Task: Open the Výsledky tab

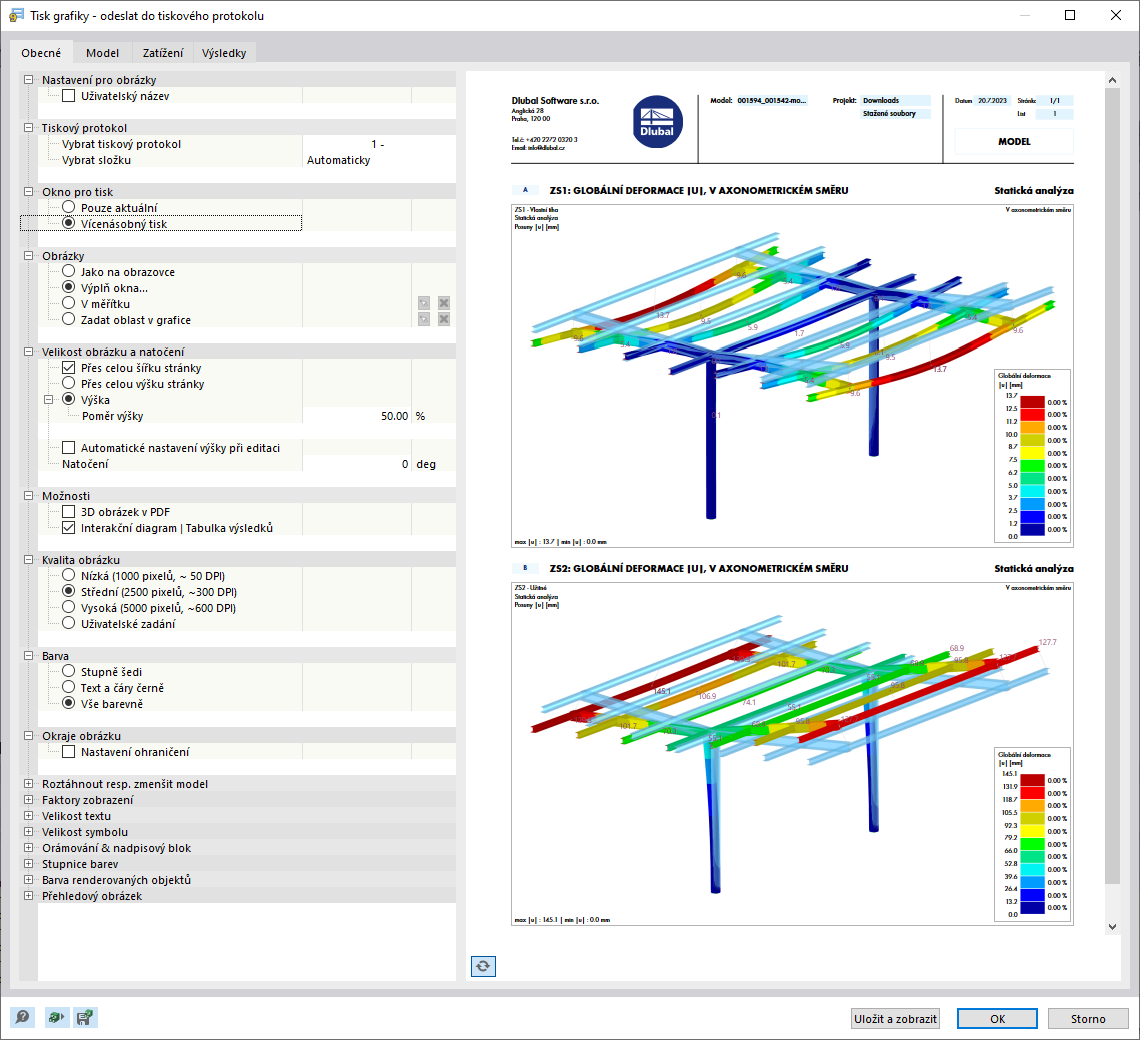Action: 224,53
